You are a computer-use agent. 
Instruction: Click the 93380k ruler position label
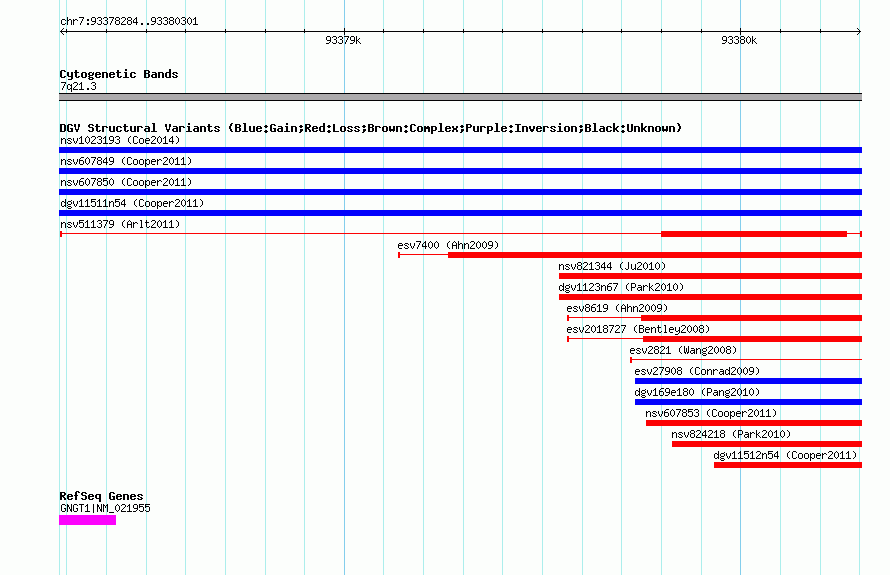coord(739,40)
